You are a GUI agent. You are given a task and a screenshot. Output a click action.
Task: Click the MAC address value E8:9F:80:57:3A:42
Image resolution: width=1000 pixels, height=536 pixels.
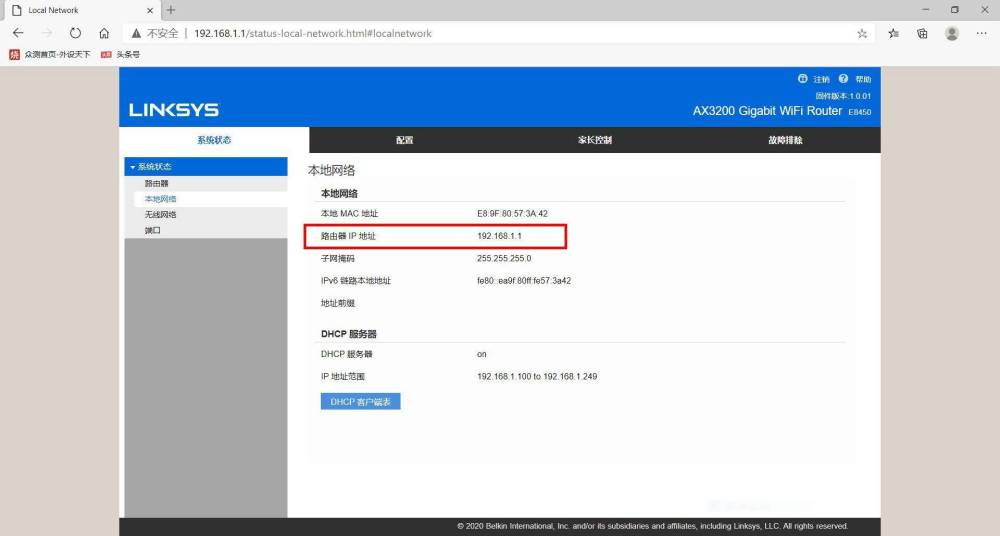(x=512, y=214)
